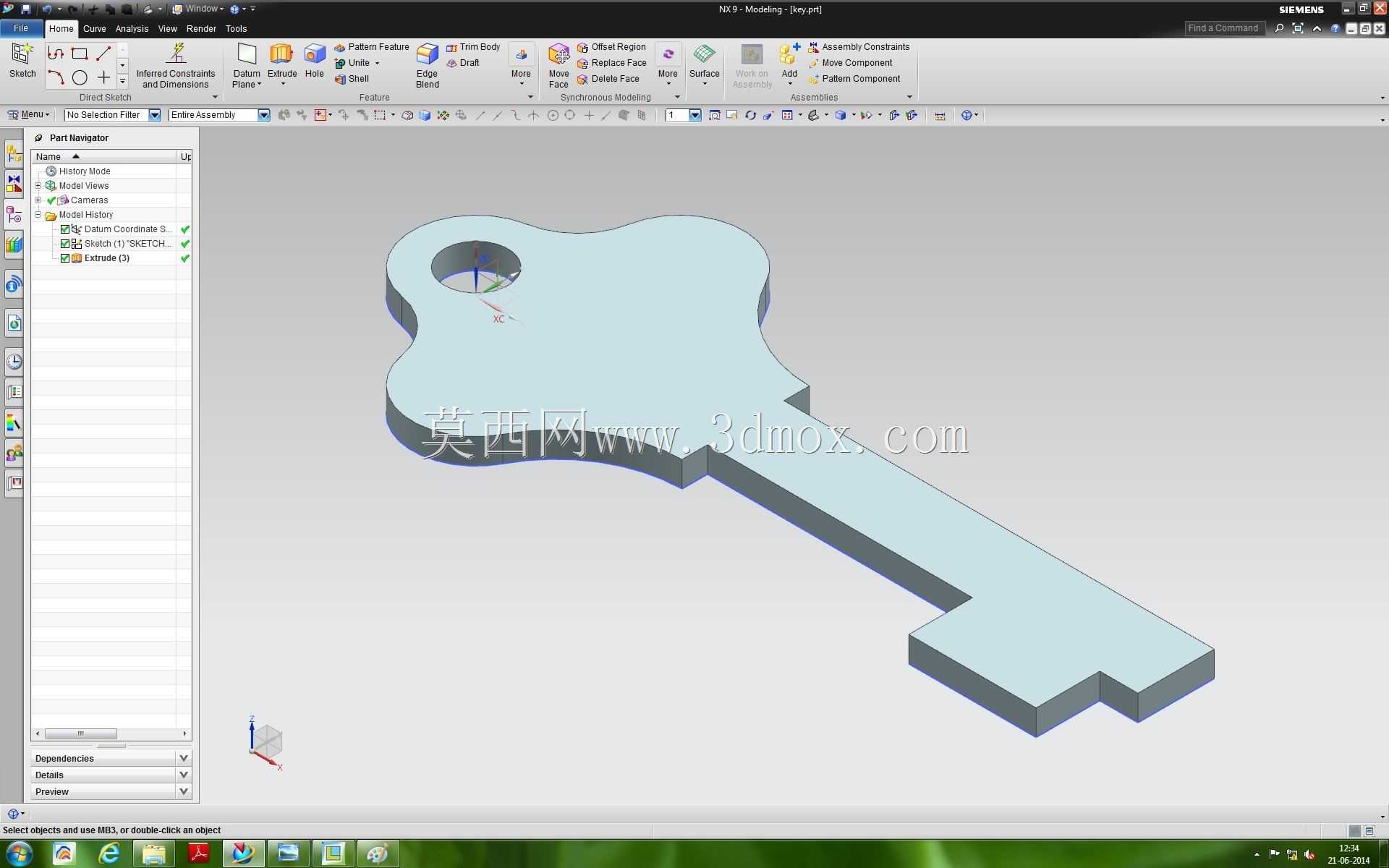Select History Mode in Part Navigator
Image resolution: width=1389 pixels, height=868 pixels.
click(85, 171)
